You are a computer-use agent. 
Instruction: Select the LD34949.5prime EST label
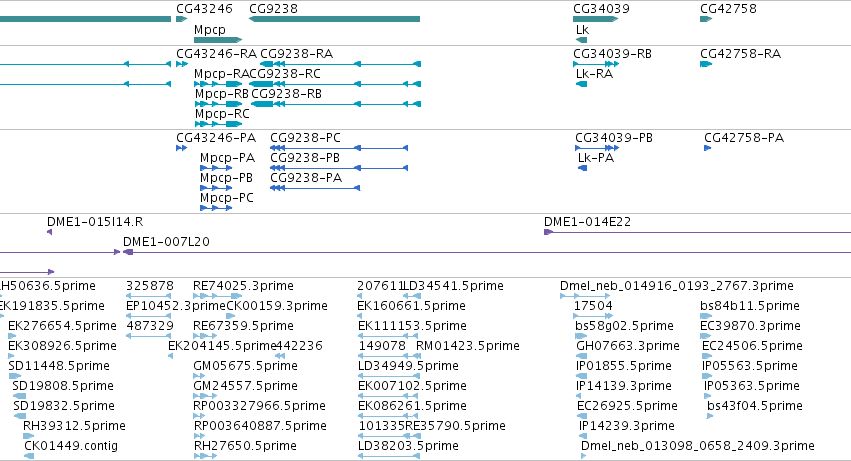pyautogui.click(x=408, y=365)
